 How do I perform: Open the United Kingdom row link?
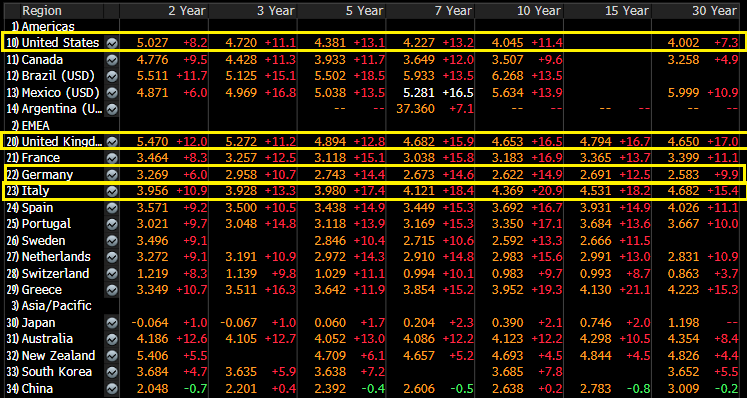[55, 142]
